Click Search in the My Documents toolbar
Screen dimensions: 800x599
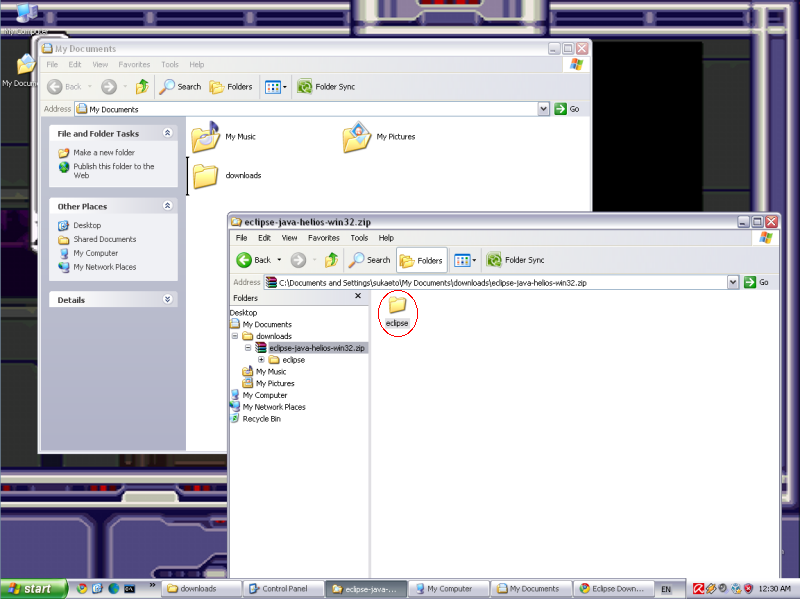(180, 87)
